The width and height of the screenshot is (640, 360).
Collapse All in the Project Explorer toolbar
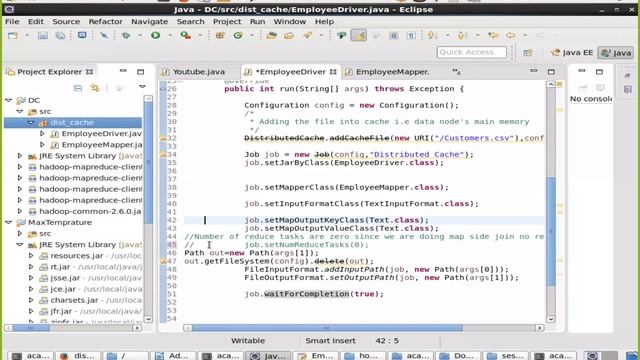point(78,88)
